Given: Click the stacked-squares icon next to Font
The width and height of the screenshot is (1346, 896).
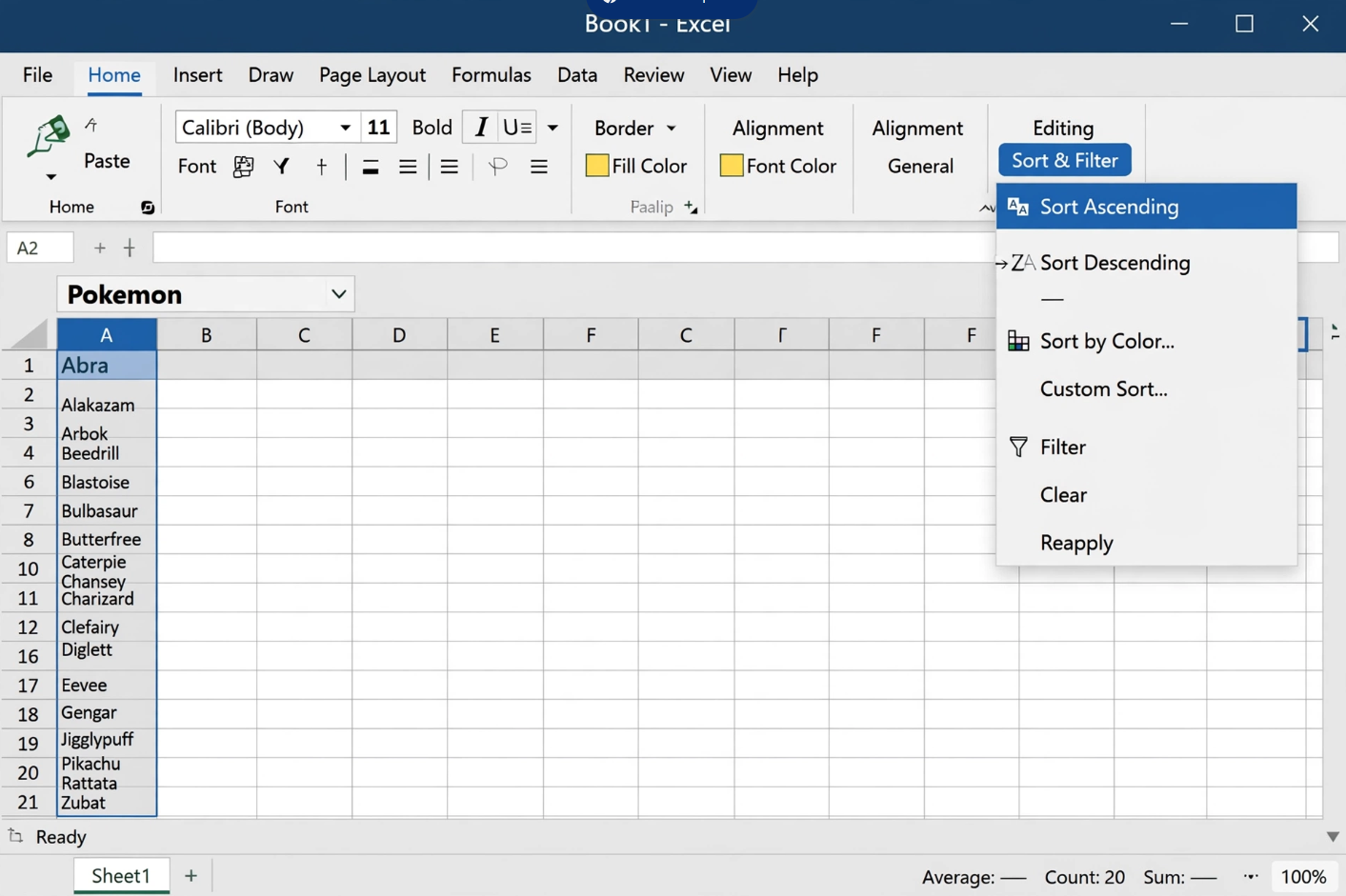Looking at the screenshot, I should (244, 167).
